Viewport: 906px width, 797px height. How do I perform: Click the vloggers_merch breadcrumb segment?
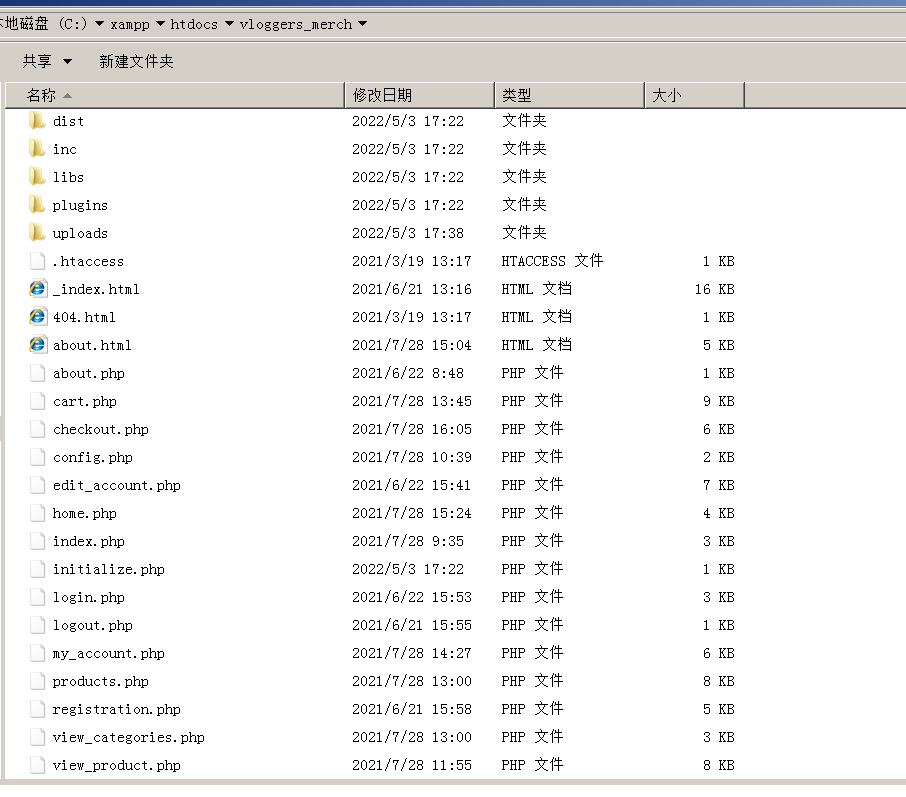[295, 24]
